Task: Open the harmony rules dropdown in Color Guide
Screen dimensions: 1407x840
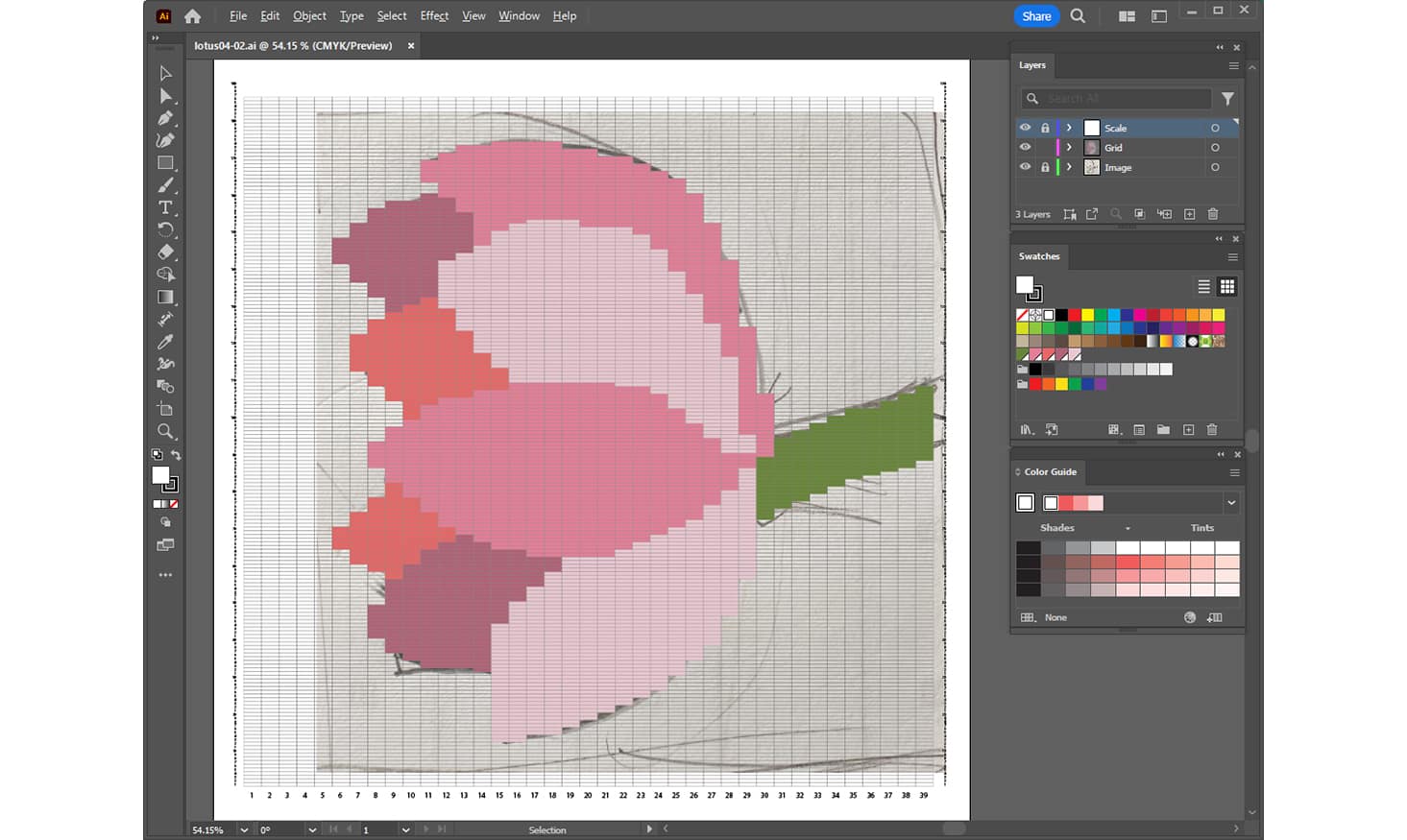Action: click(x=1230, y=503)
